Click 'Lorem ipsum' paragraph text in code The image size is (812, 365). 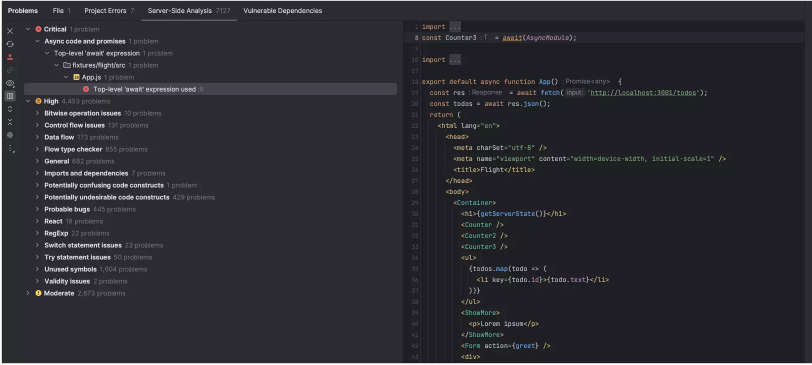coord(502,324)
